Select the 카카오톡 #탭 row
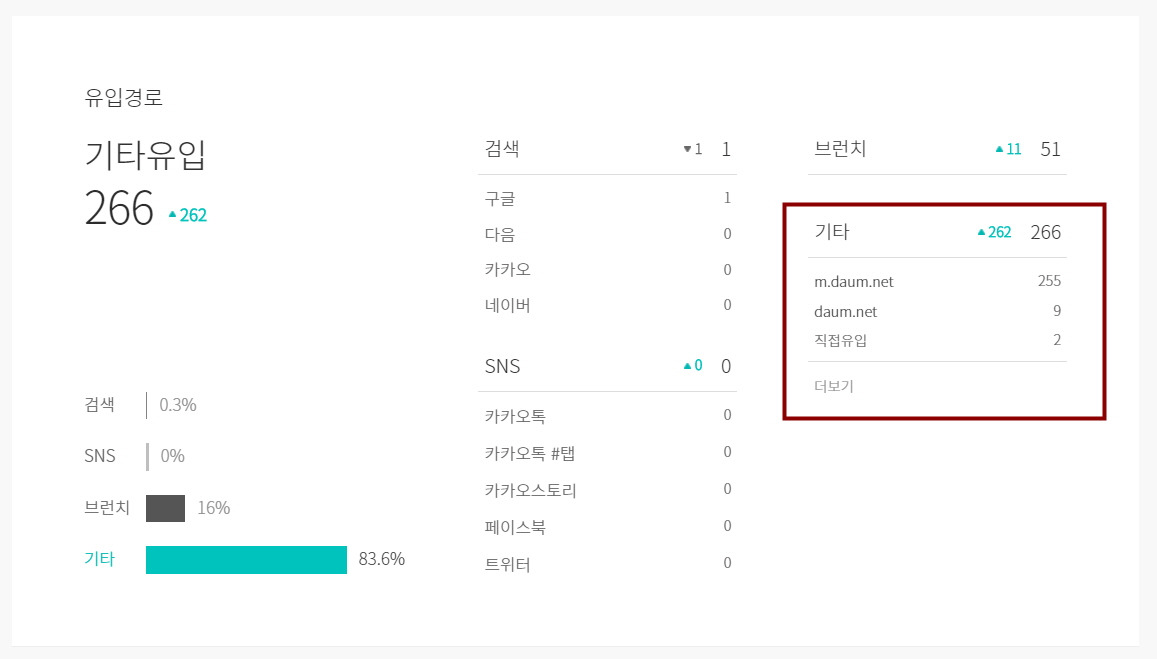The width and height of the screenshot is (1157, 659). pos(607,452)
